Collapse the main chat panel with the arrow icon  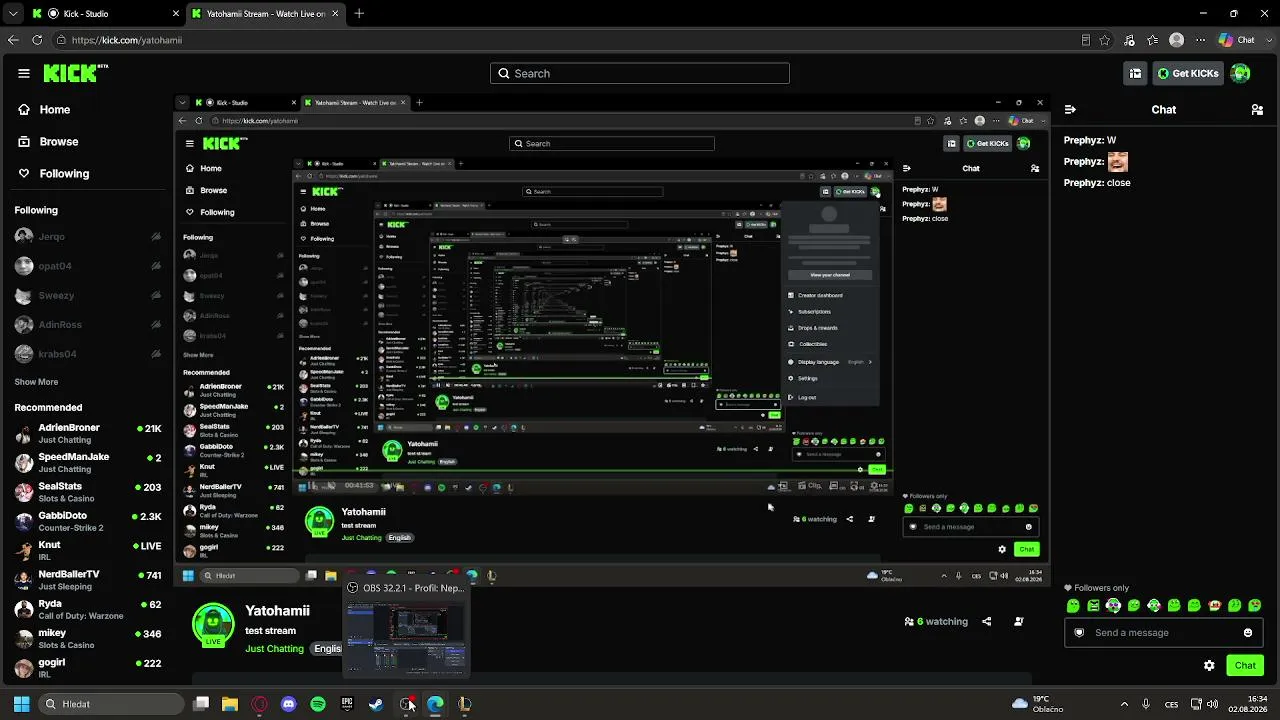1070,110
